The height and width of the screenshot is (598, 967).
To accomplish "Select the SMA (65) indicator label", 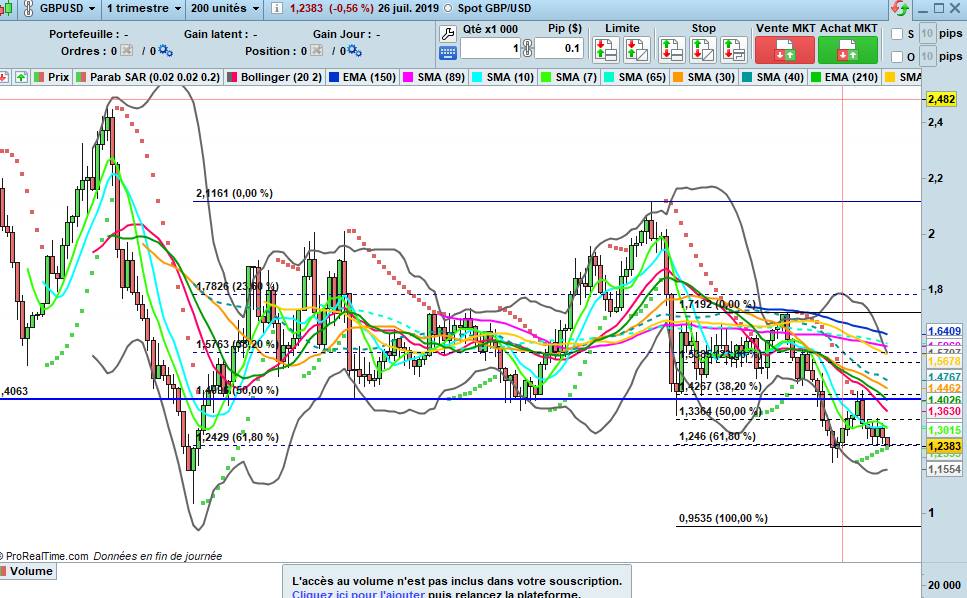I will (x=642, y=77).
